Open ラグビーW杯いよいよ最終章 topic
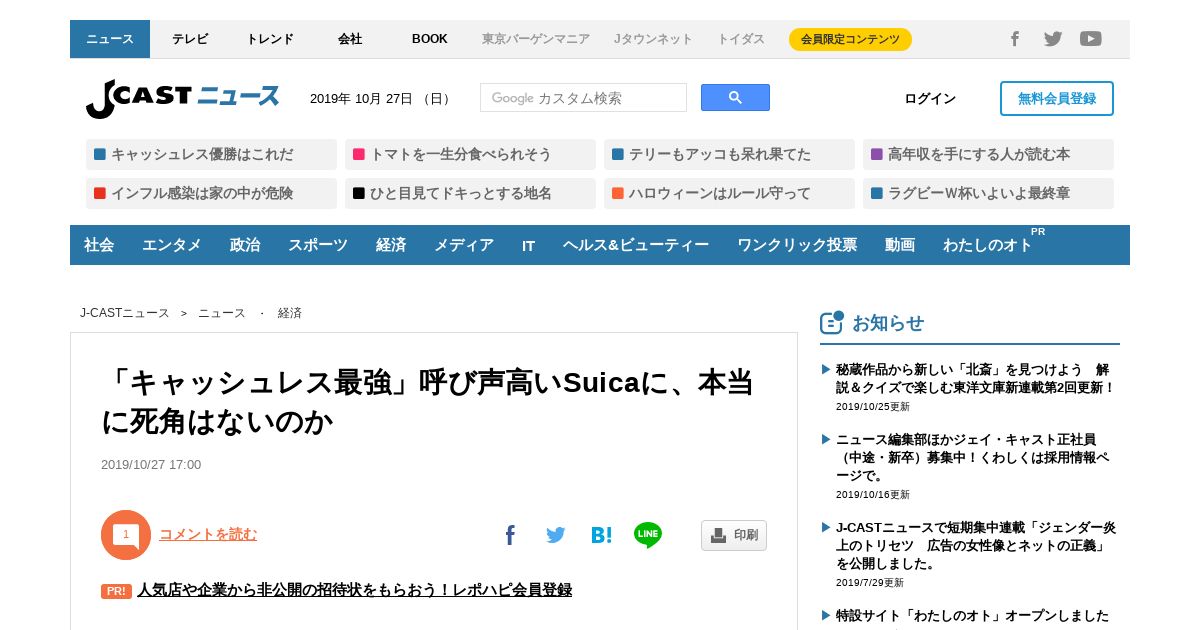 (x=988, y=193)
